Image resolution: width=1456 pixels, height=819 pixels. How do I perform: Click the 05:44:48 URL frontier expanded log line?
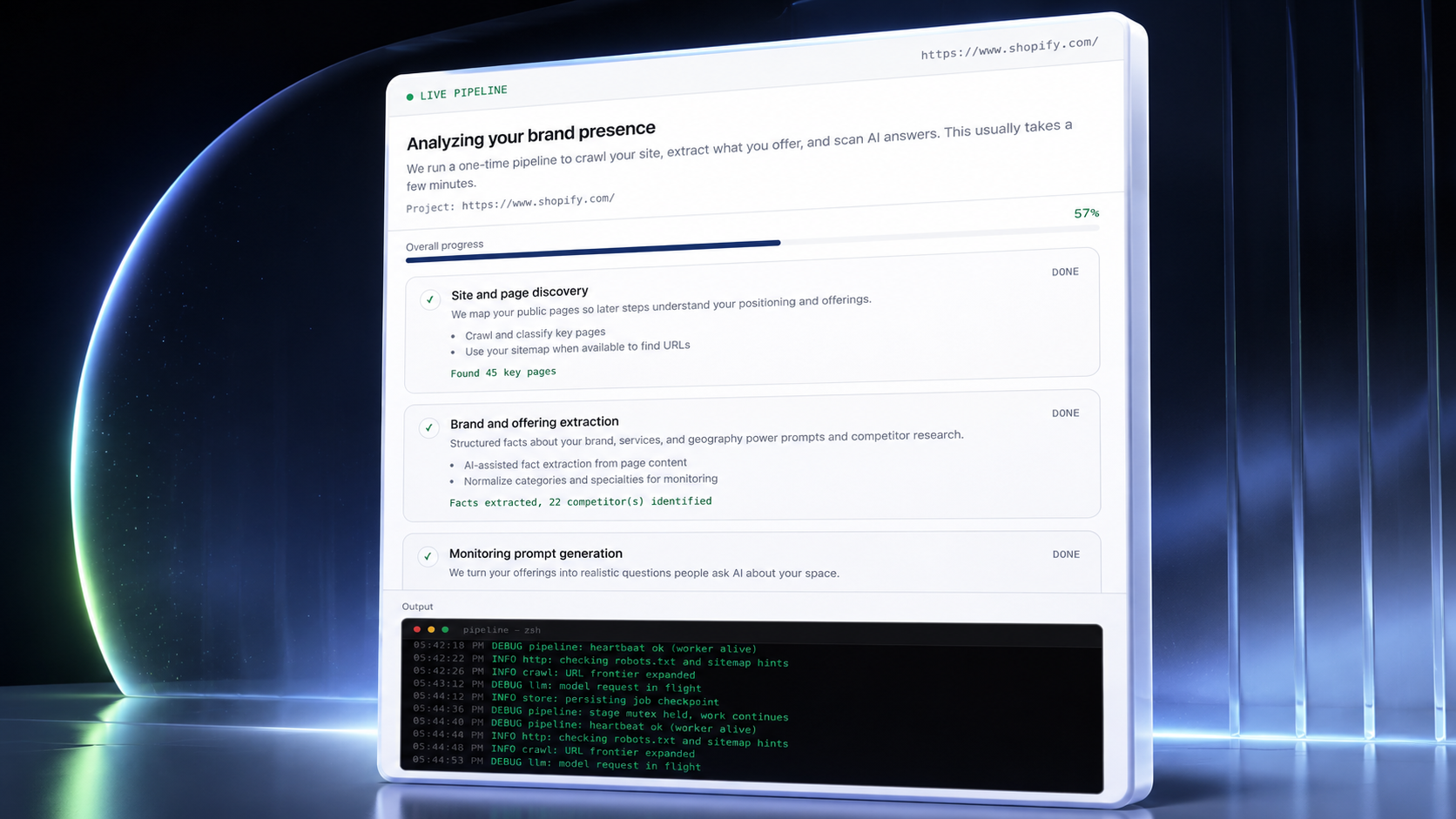coord(554,750)
